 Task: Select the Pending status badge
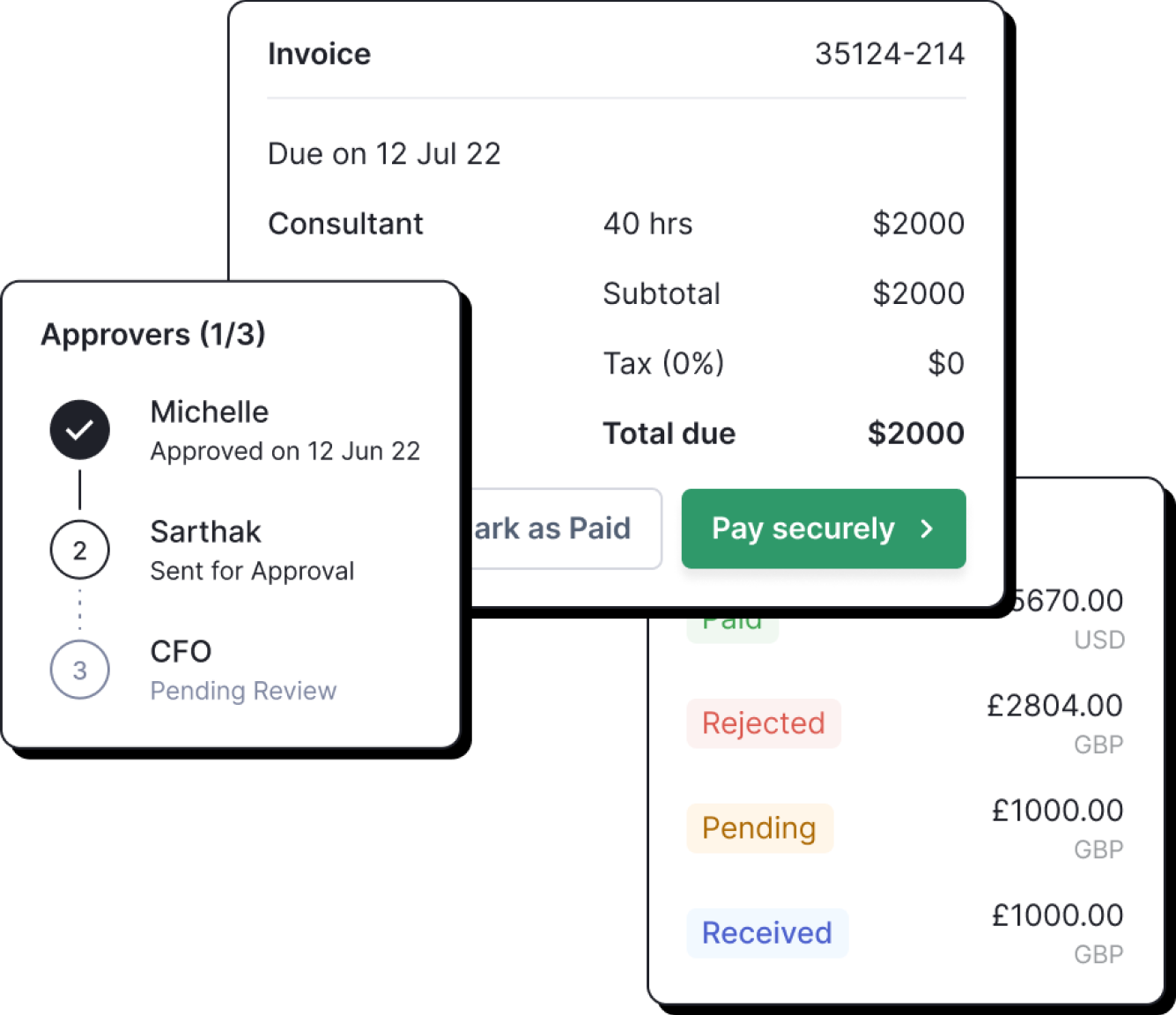pyautogui.click(x=759, y=828)
